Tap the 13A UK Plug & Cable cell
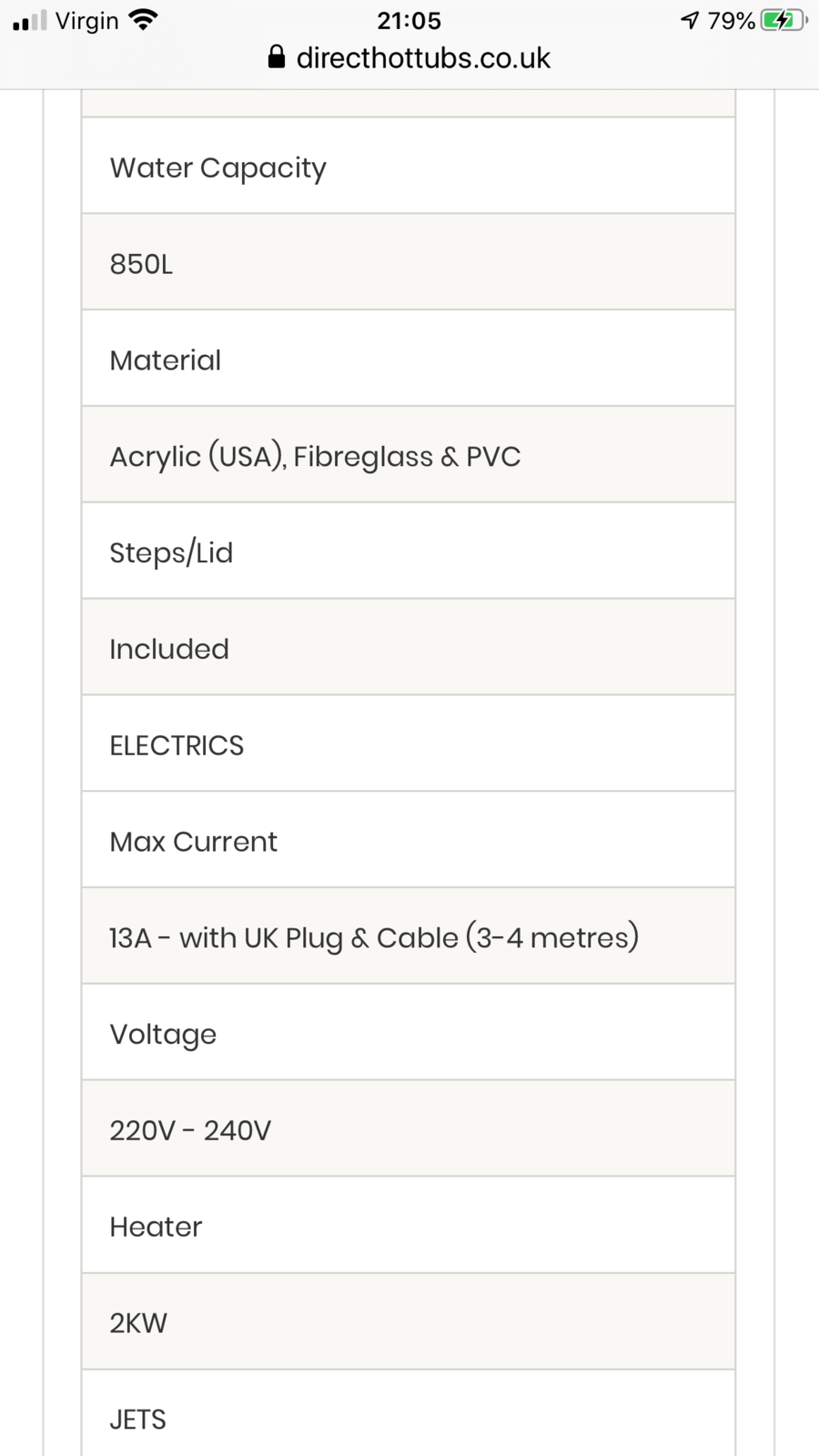819x1456 pixels. [409, 937]
